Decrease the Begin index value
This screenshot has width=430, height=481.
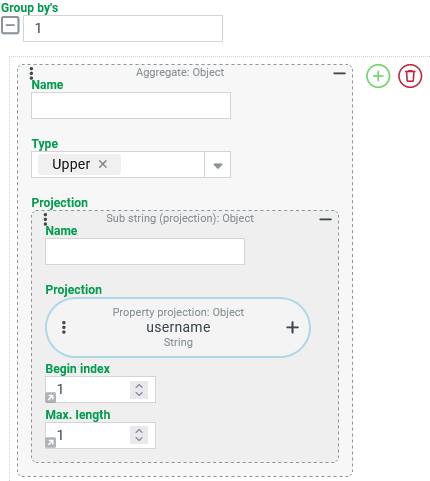[x=139, y=394]
